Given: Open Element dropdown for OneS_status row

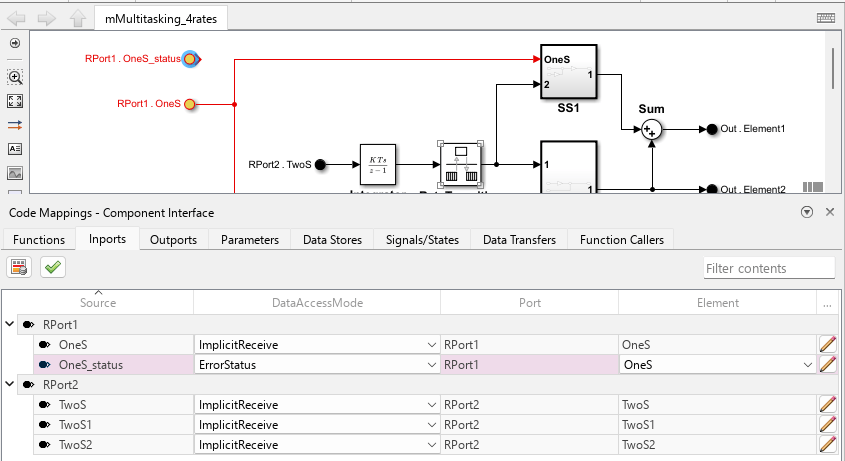Looking at the screenshot, I should (x=807, y=364).
